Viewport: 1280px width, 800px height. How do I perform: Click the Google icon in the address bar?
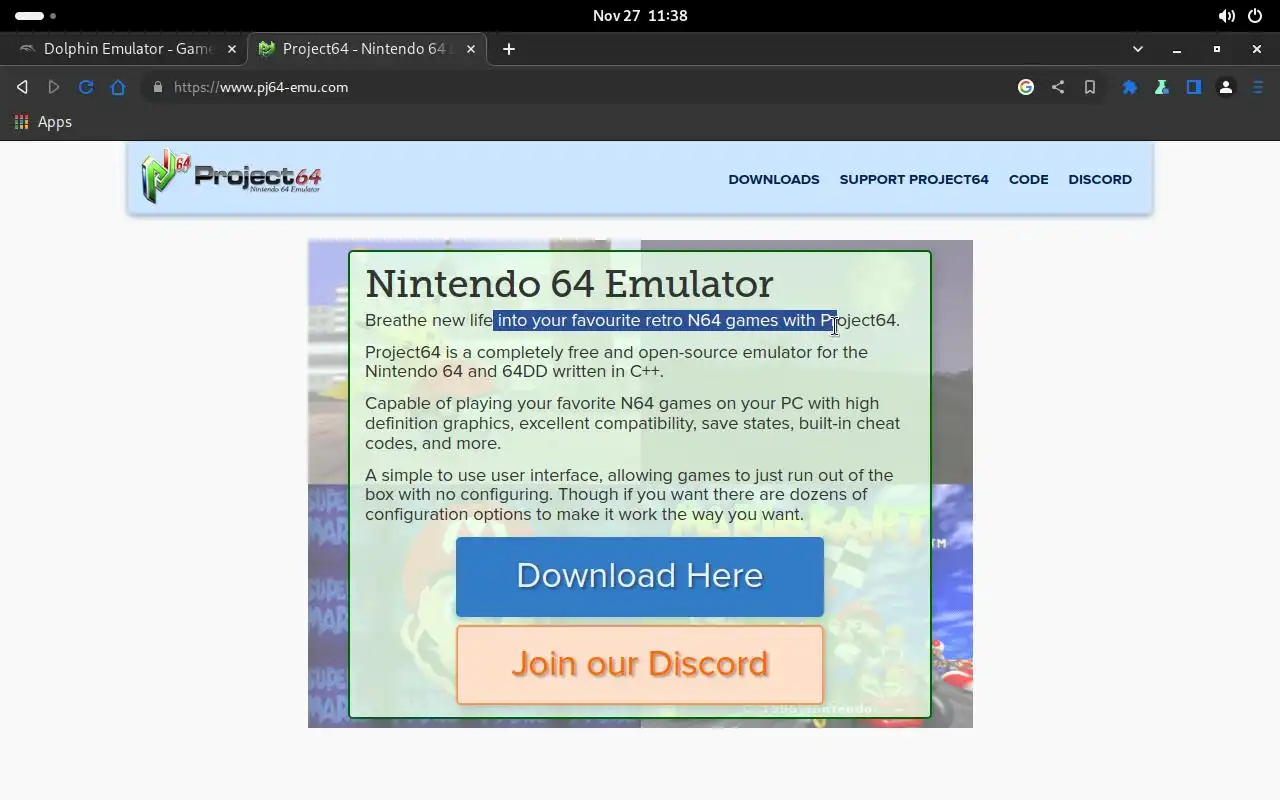1026,87
